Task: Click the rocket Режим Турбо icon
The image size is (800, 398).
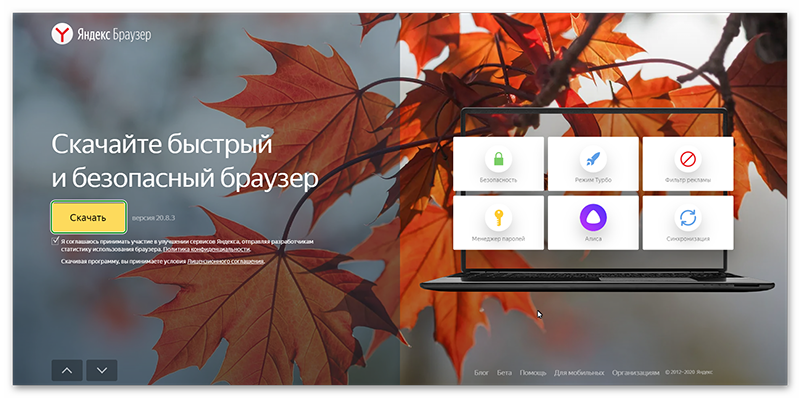Action: pos(593,159)
